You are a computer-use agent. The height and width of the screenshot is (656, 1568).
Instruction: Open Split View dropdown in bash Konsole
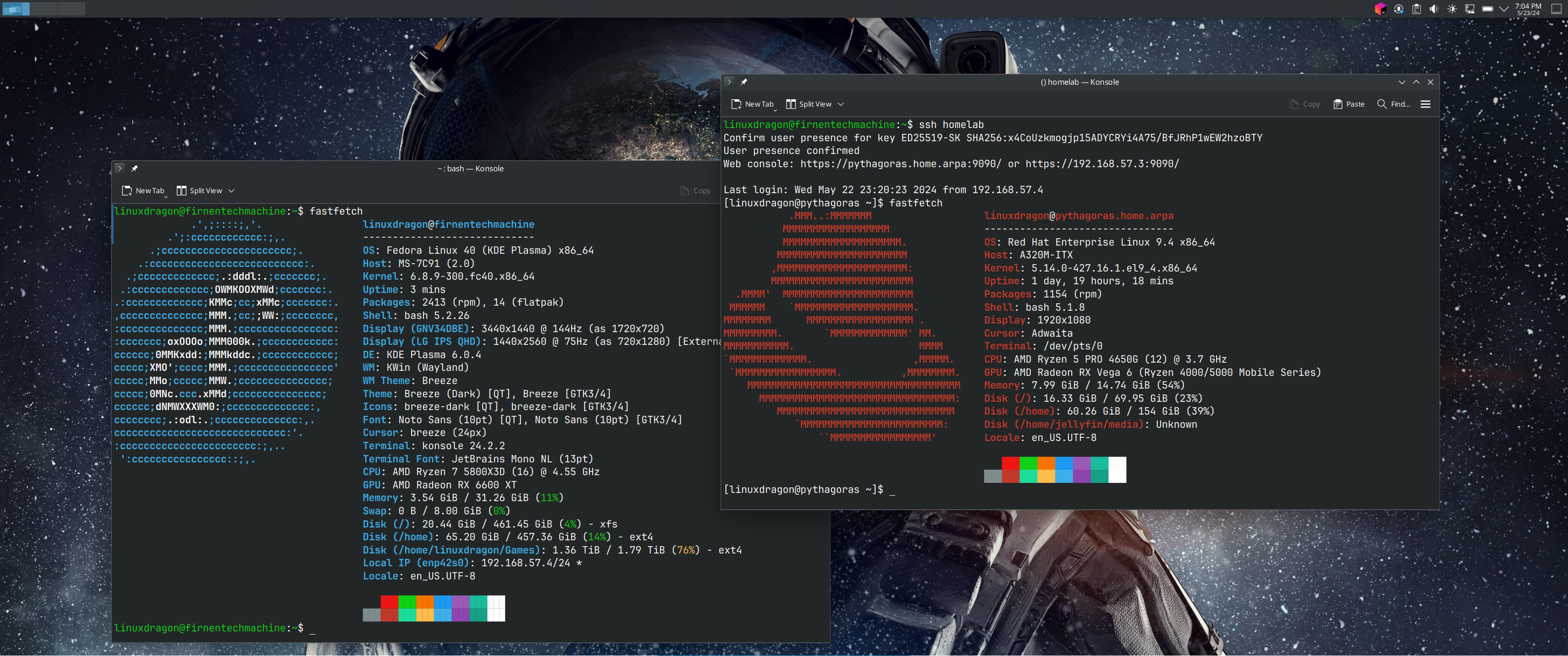231,190
